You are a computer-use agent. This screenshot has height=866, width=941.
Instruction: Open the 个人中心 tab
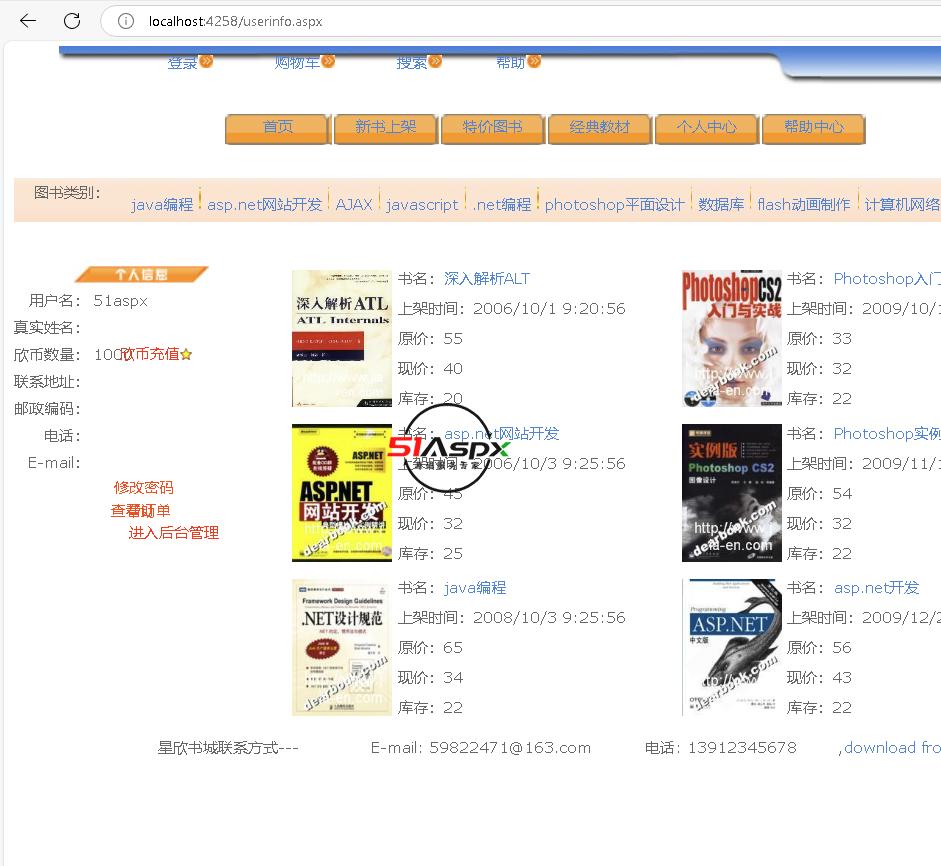click(x=706, y=128)
